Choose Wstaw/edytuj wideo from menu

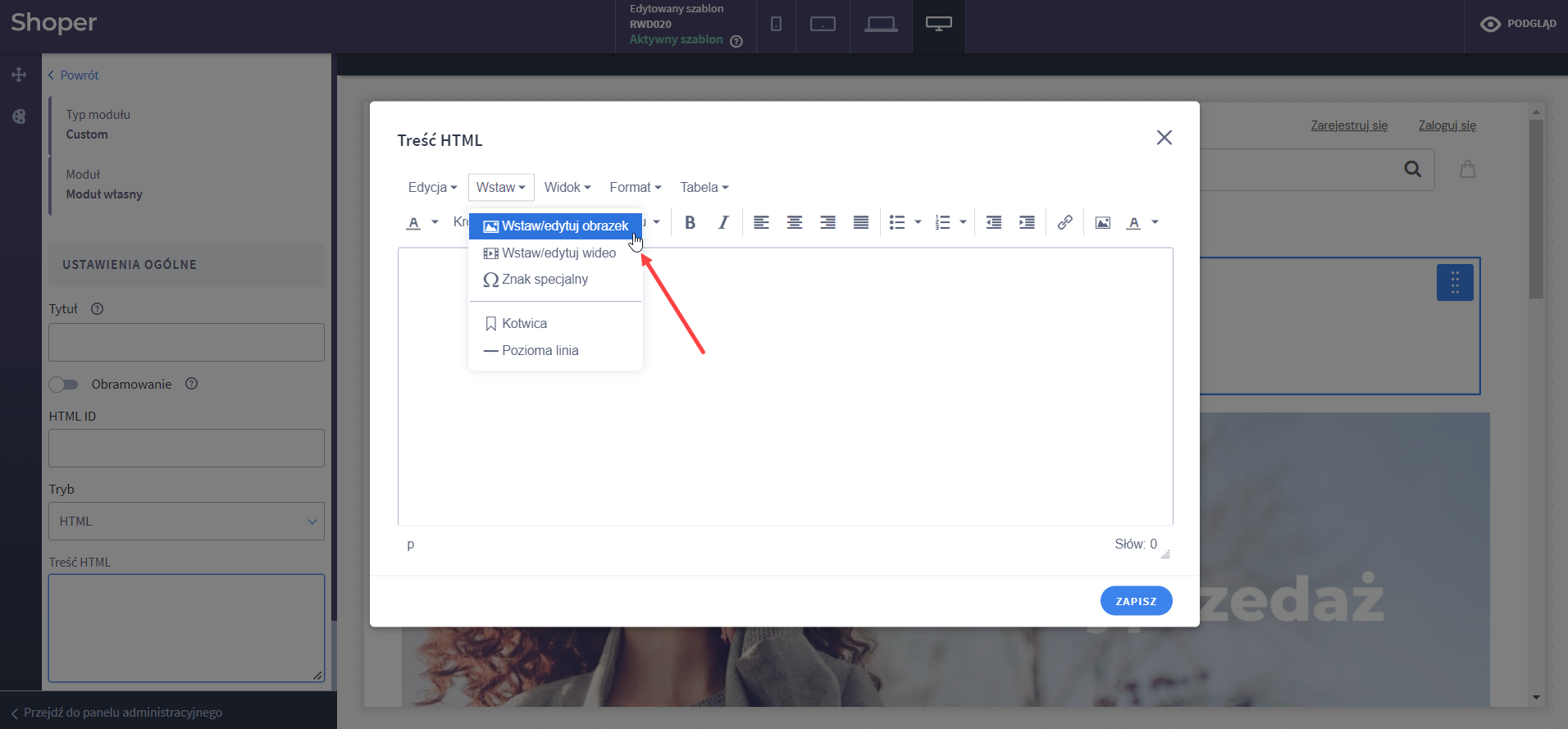tap(558, 253)
